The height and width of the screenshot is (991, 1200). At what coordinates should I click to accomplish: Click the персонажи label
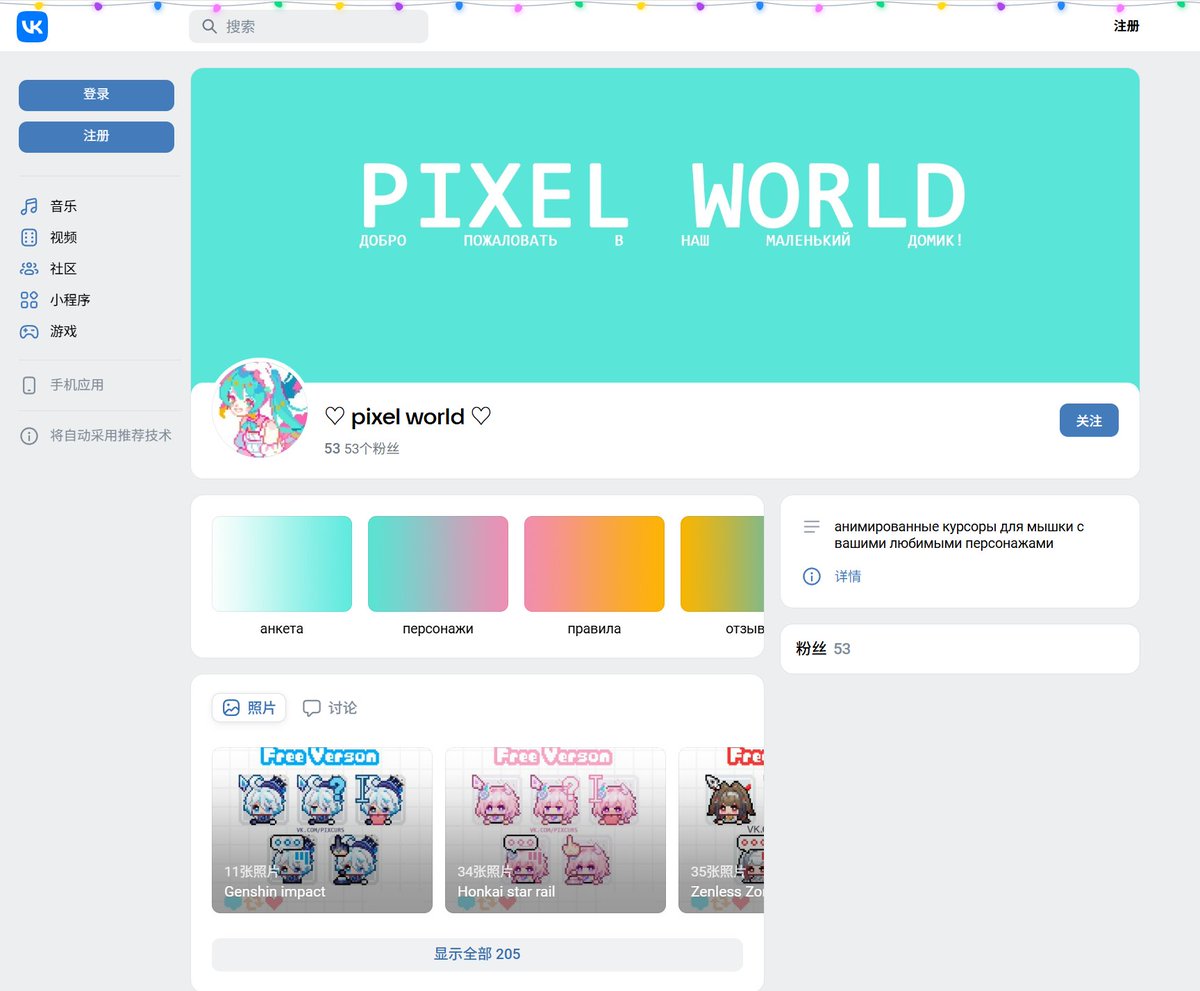(438, 629)
